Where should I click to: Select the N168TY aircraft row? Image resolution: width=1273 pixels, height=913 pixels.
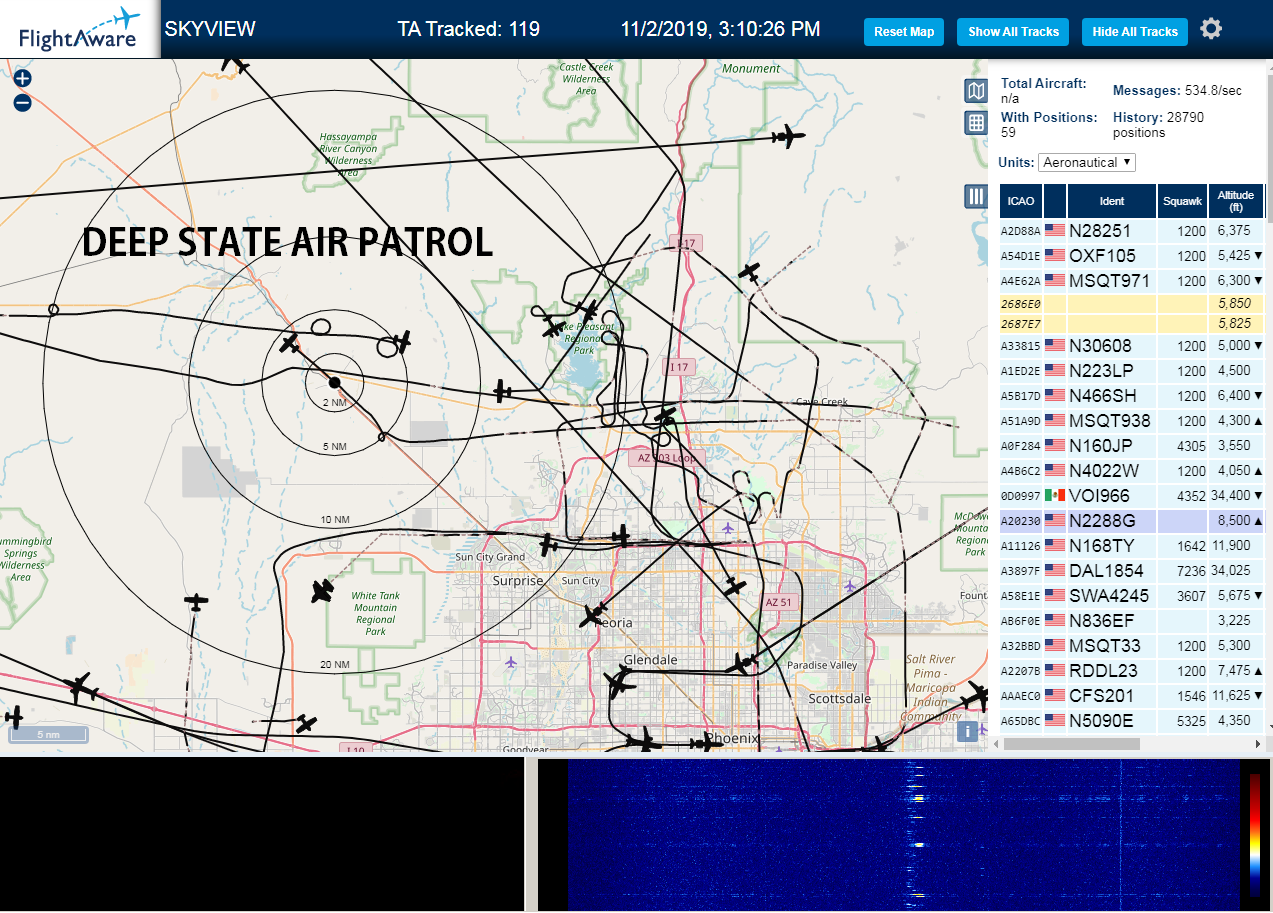click(x=1132, y=545)
